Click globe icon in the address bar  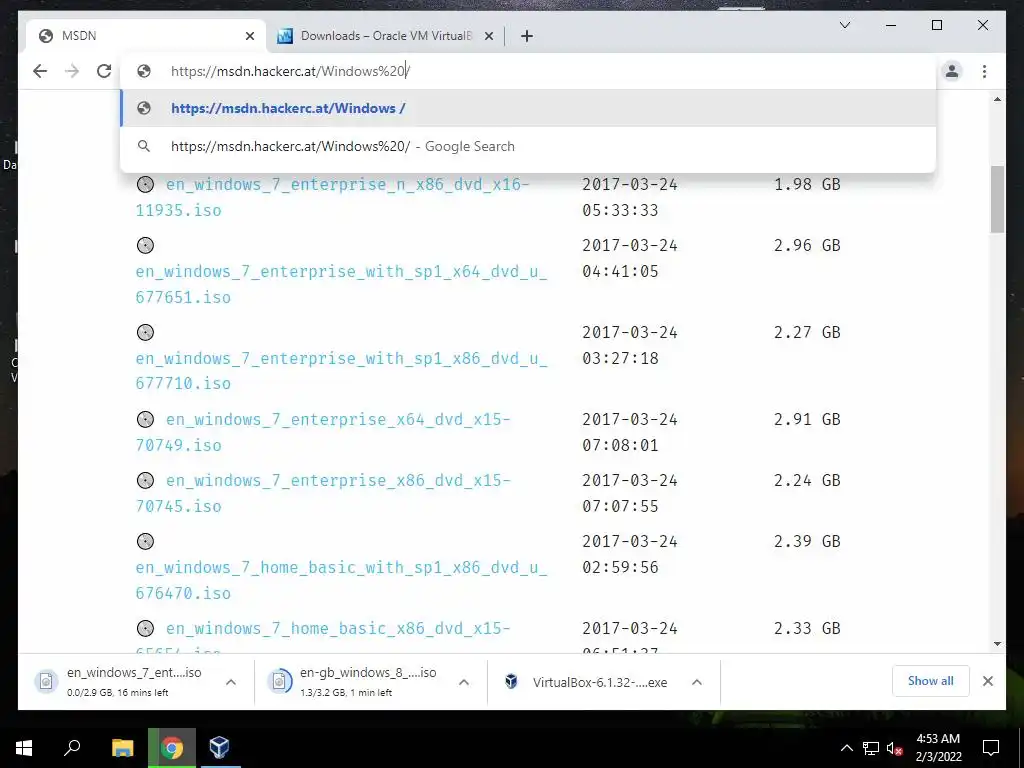(144, 71)
